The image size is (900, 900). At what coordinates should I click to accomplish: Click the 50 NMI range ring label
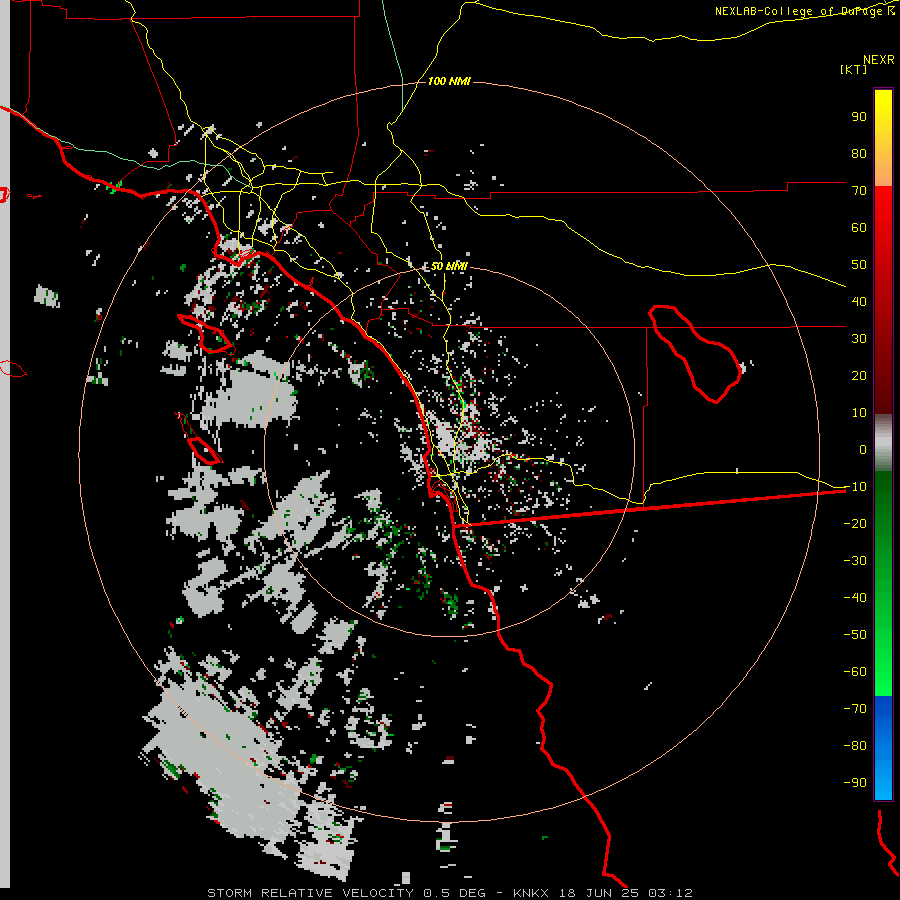click(449, 267)
